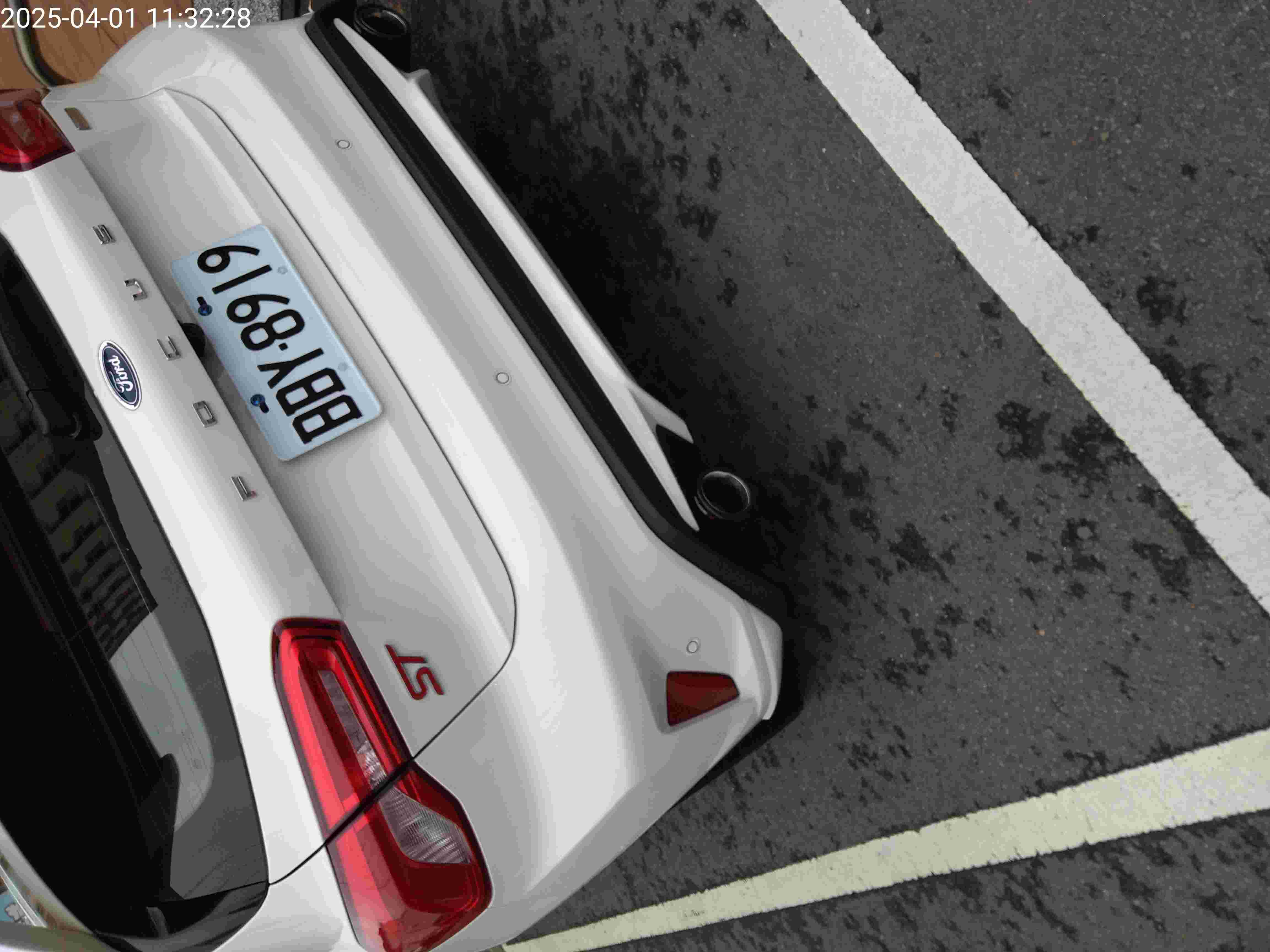The image size is (1270, 952).
Task: Click the parking sensor beside the license plate
Action: (502, 378)
